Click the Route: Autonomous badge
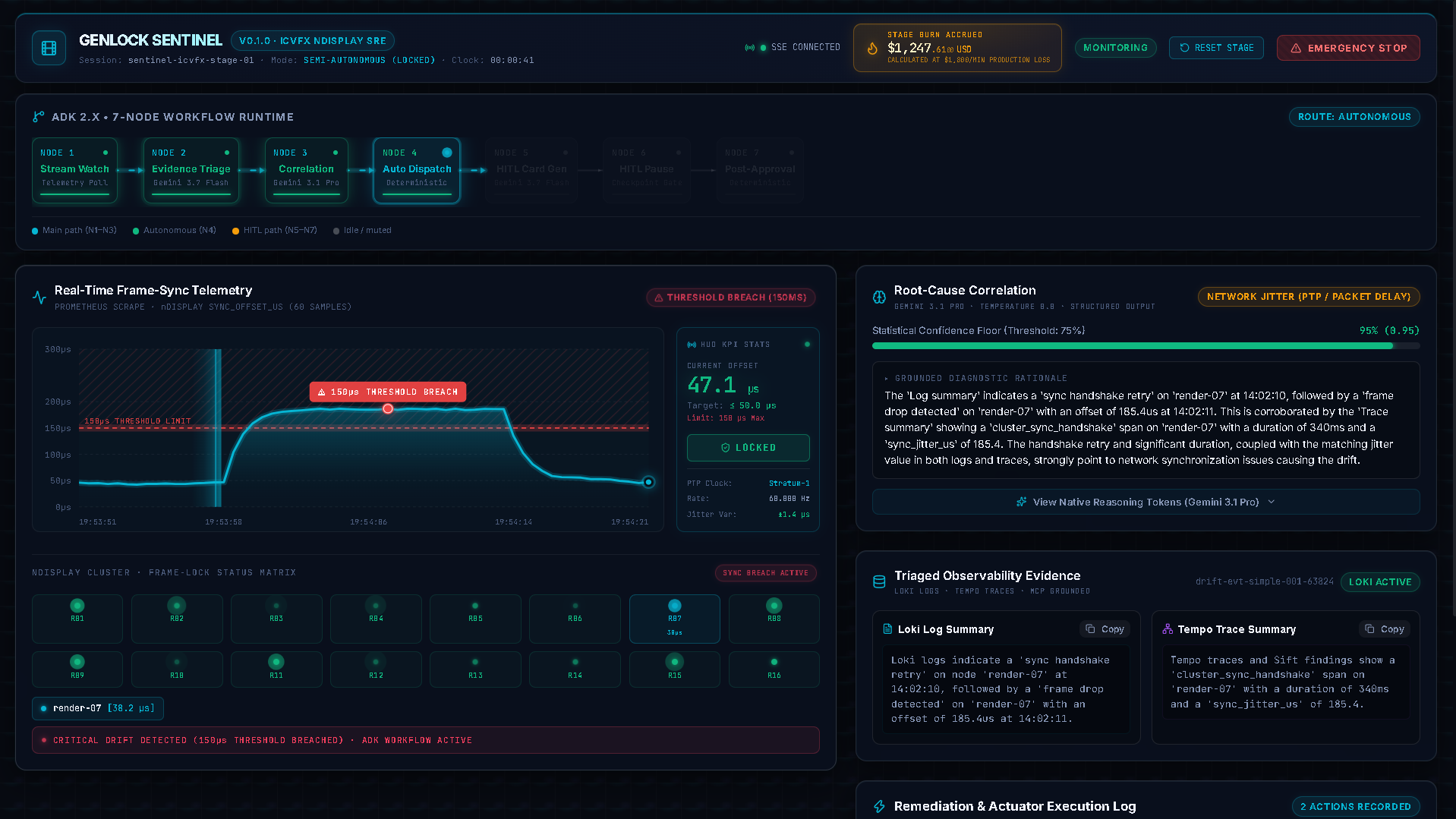This screenshot has height=819, width=1456. tap(1354, 117)
